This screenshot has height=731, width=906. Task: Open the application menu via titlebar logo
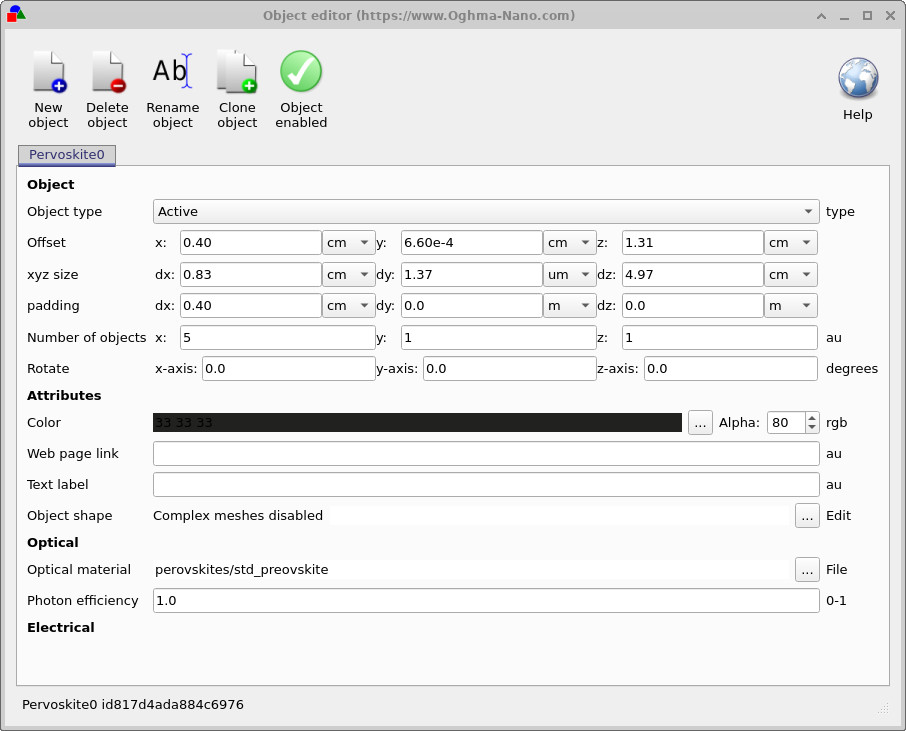pyautogui.click(x=14, y=15)
